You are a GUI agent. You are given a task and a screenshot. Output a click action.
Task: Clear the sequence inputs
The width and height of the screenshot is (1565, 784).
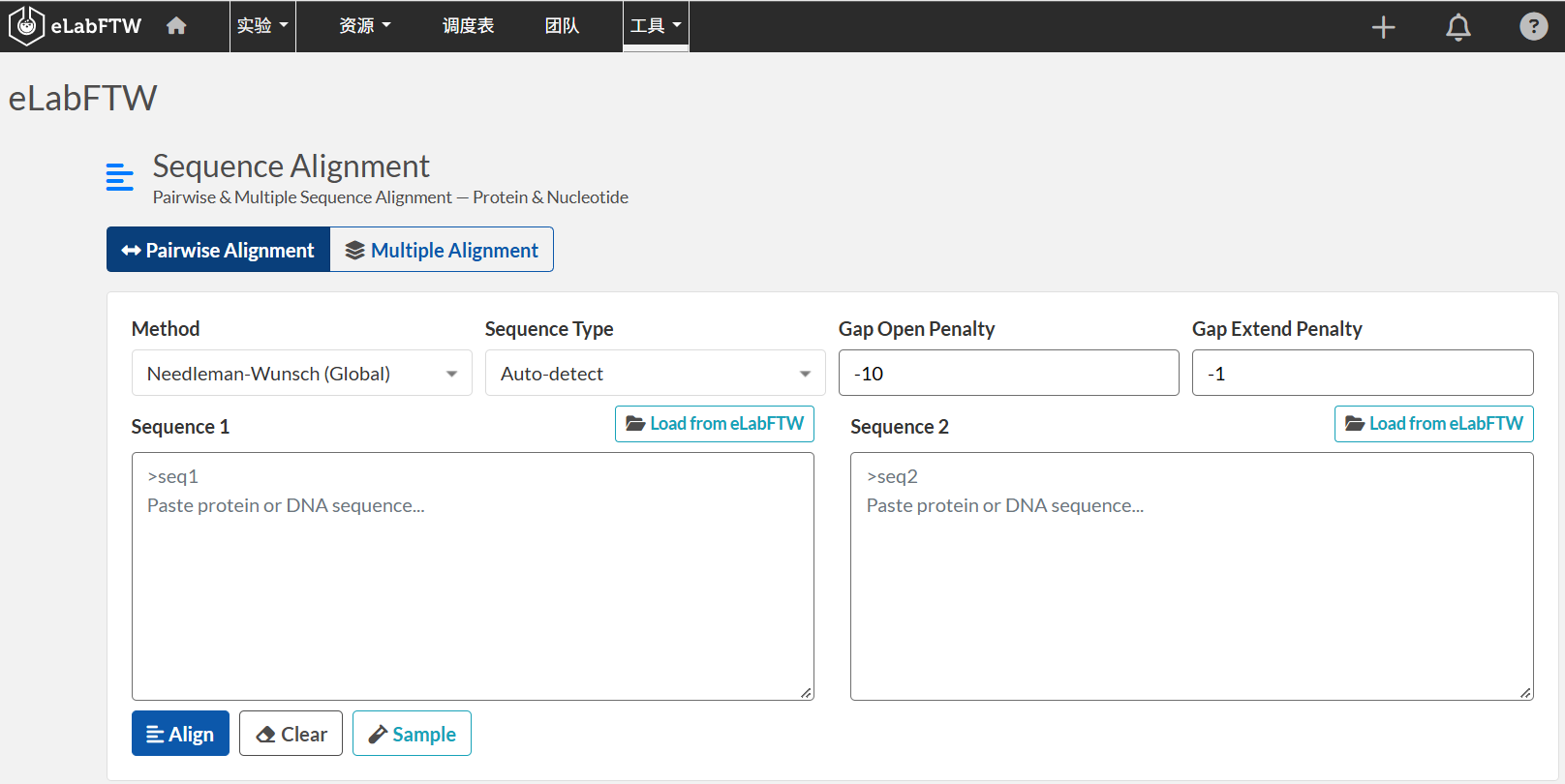(291, 734)
